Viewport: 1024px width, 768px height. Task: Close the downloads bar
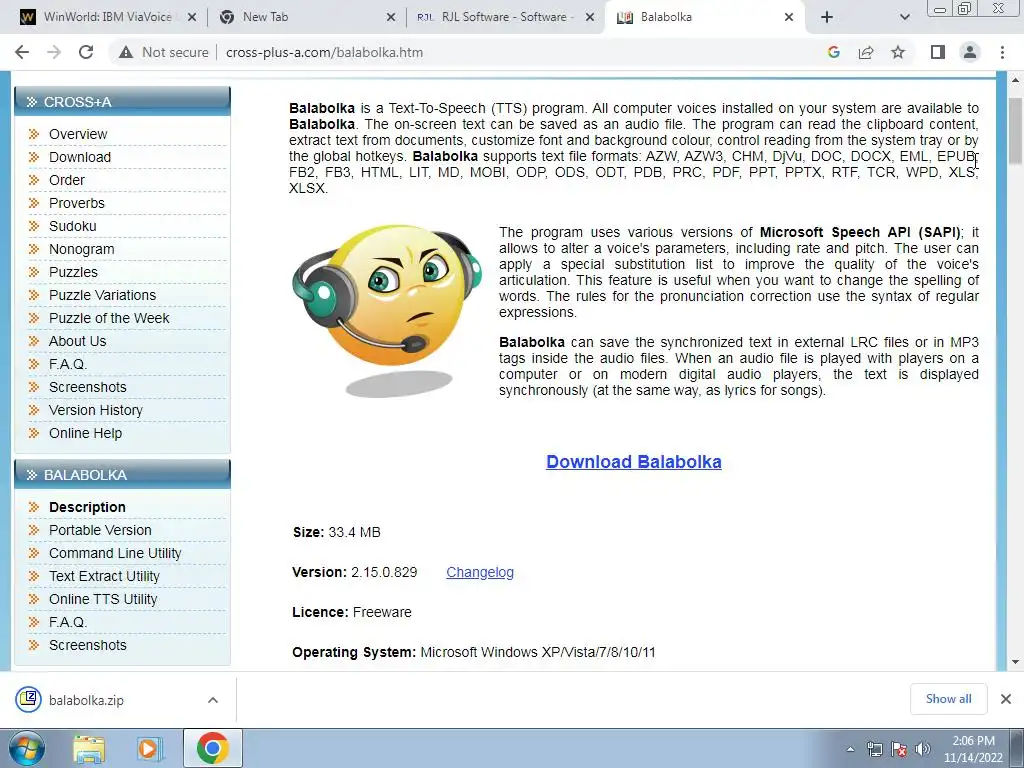click(1006, 699)
